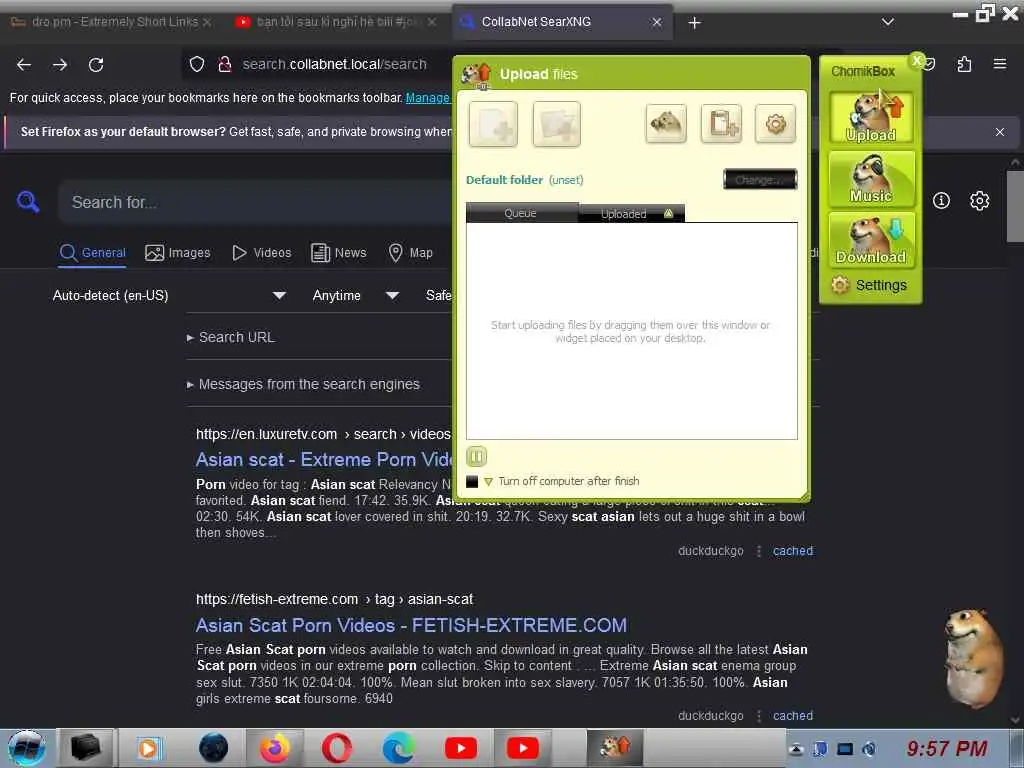Open cached link of first result
Viewport: 1024px width, 768px height.
[x=793, y=551]
